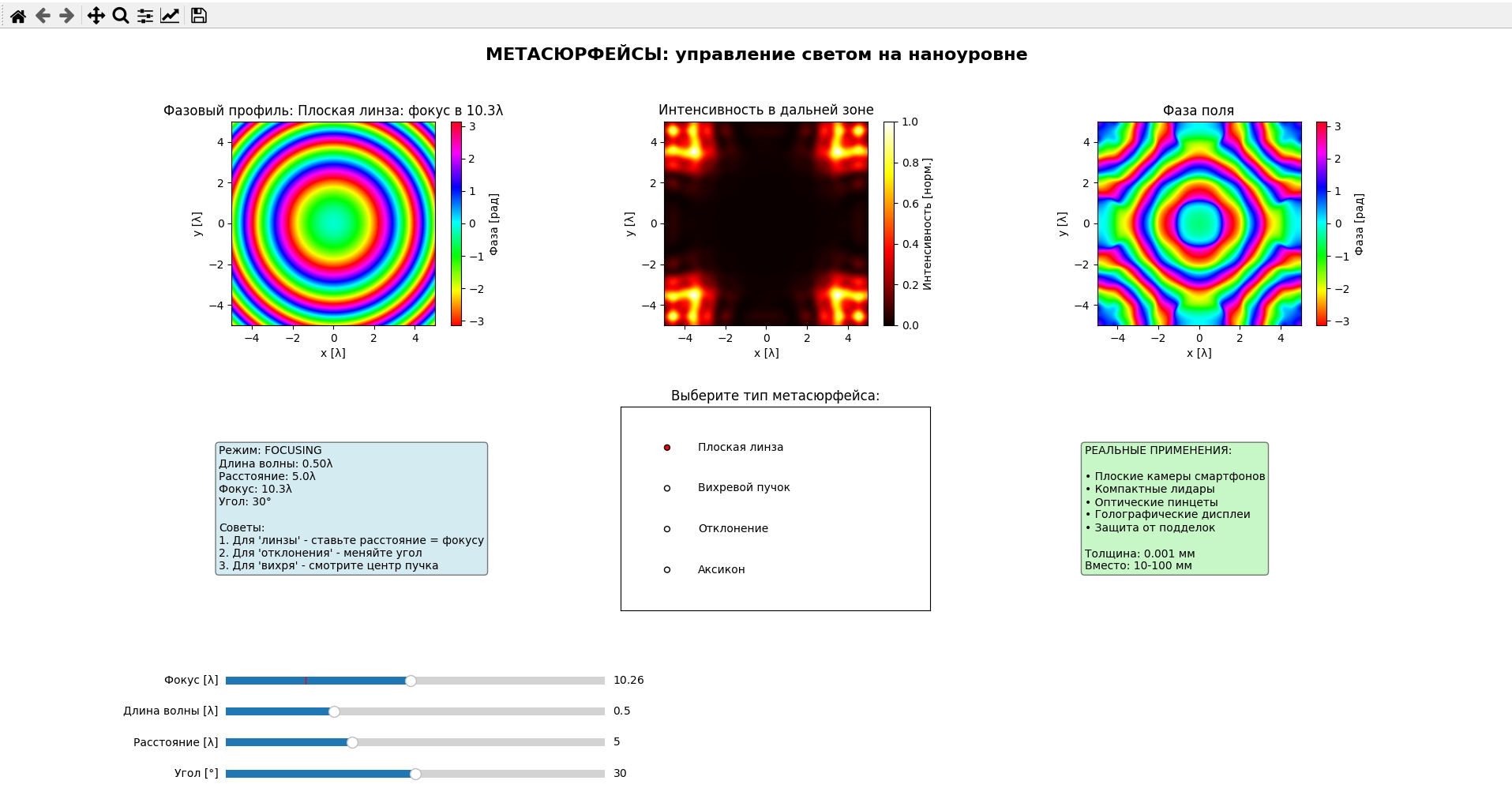Image resolution: width=1512 pixels, height=803 pixels.
Task: Activate the Pan tool with cross arrows
Action: point(96,16)
